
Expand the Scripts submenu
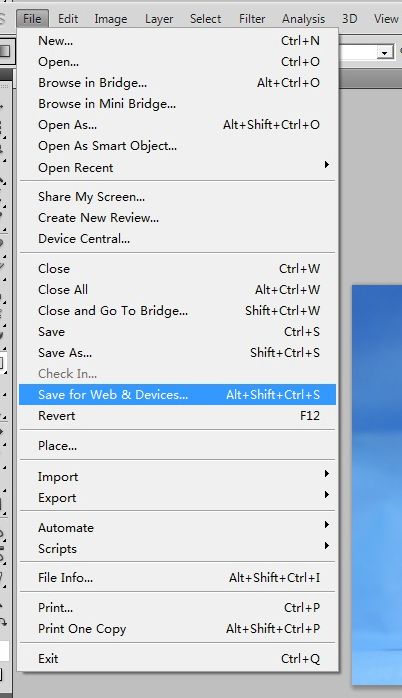pyautogui.click(x=177, y=548)
